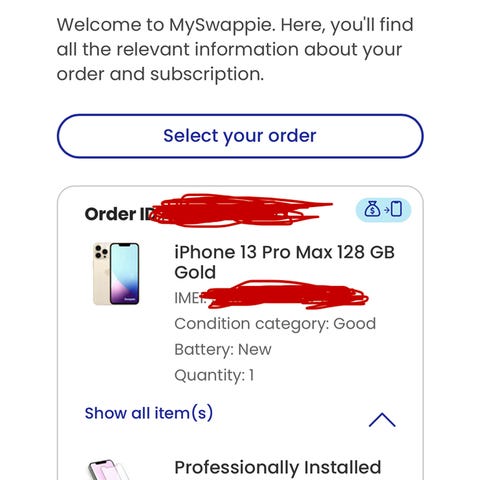
Task: Click the red scribble hiding the Order ID
Action: tap(240, 211)
